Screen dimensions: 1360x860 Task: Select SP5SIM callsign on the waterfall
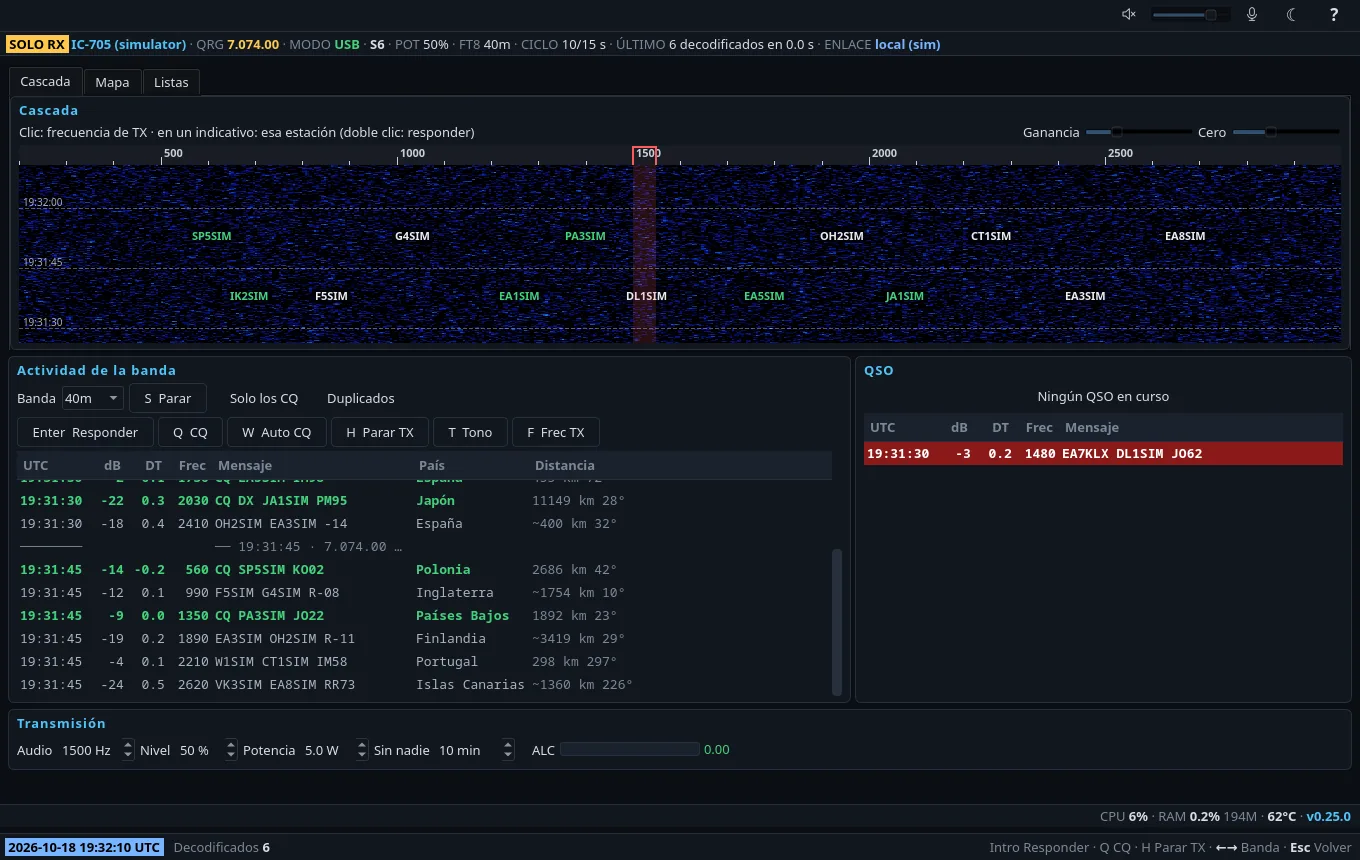(211, 236)
